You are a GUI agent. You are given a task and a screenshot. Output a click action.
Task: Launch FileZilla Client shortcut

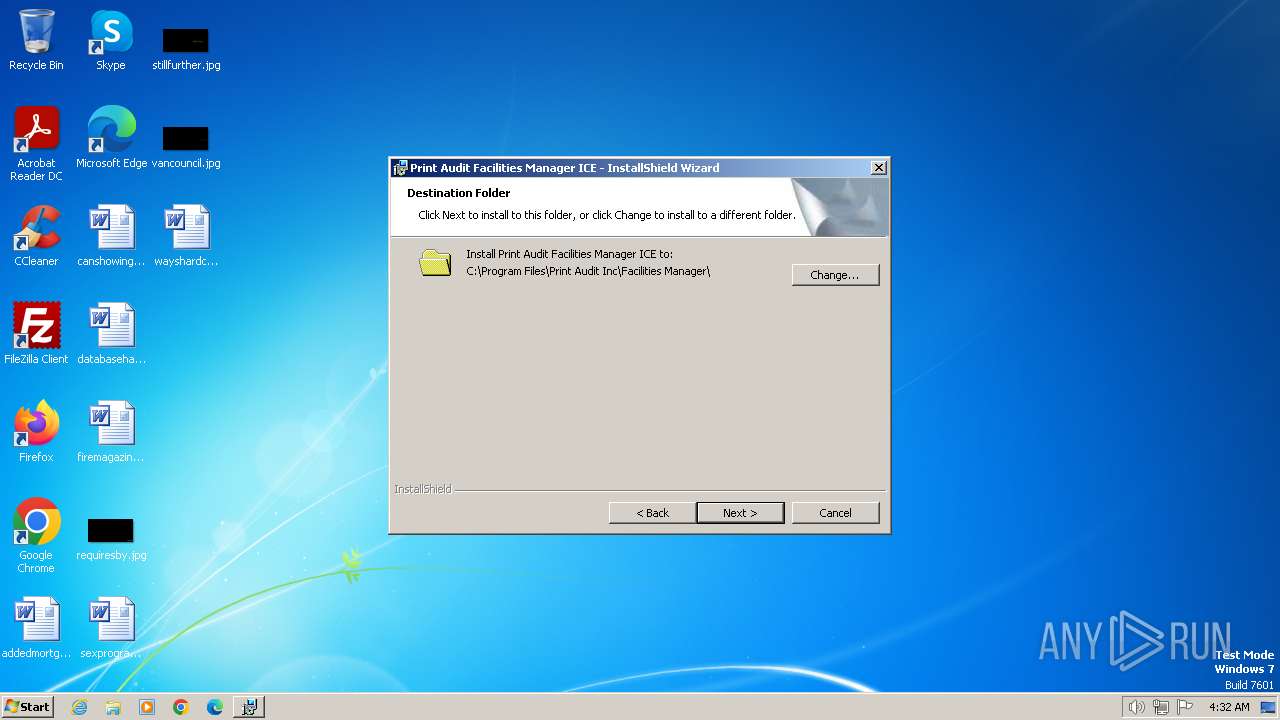point(36,334)
